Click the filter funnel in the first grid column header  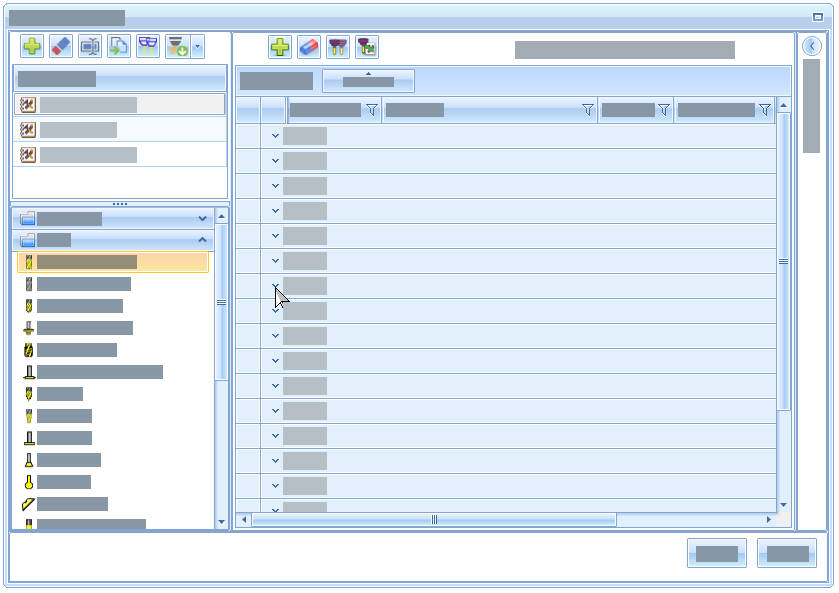coord(372,110)
